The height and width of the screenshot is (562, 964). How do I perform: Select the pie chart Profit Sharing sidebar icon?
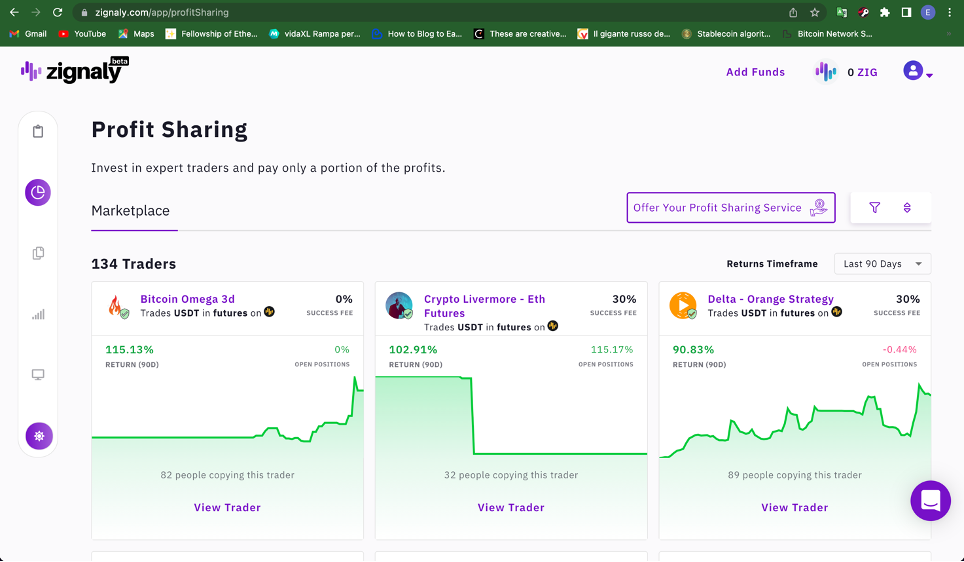click(38, 192)
